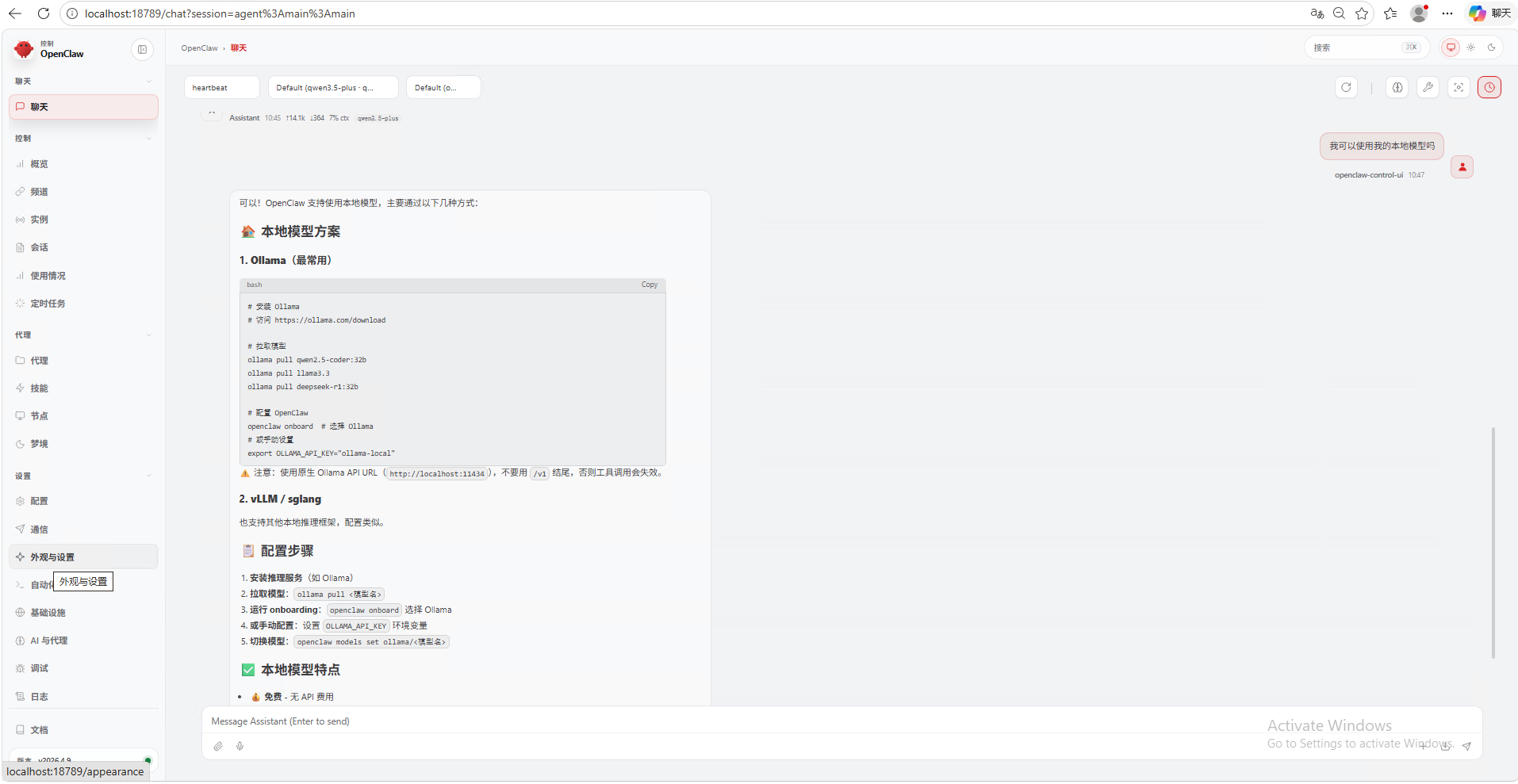Open the 代理 page with the folder icon
The height and width of the screenshot is (784, 1518).
click(x=83, y=361)
